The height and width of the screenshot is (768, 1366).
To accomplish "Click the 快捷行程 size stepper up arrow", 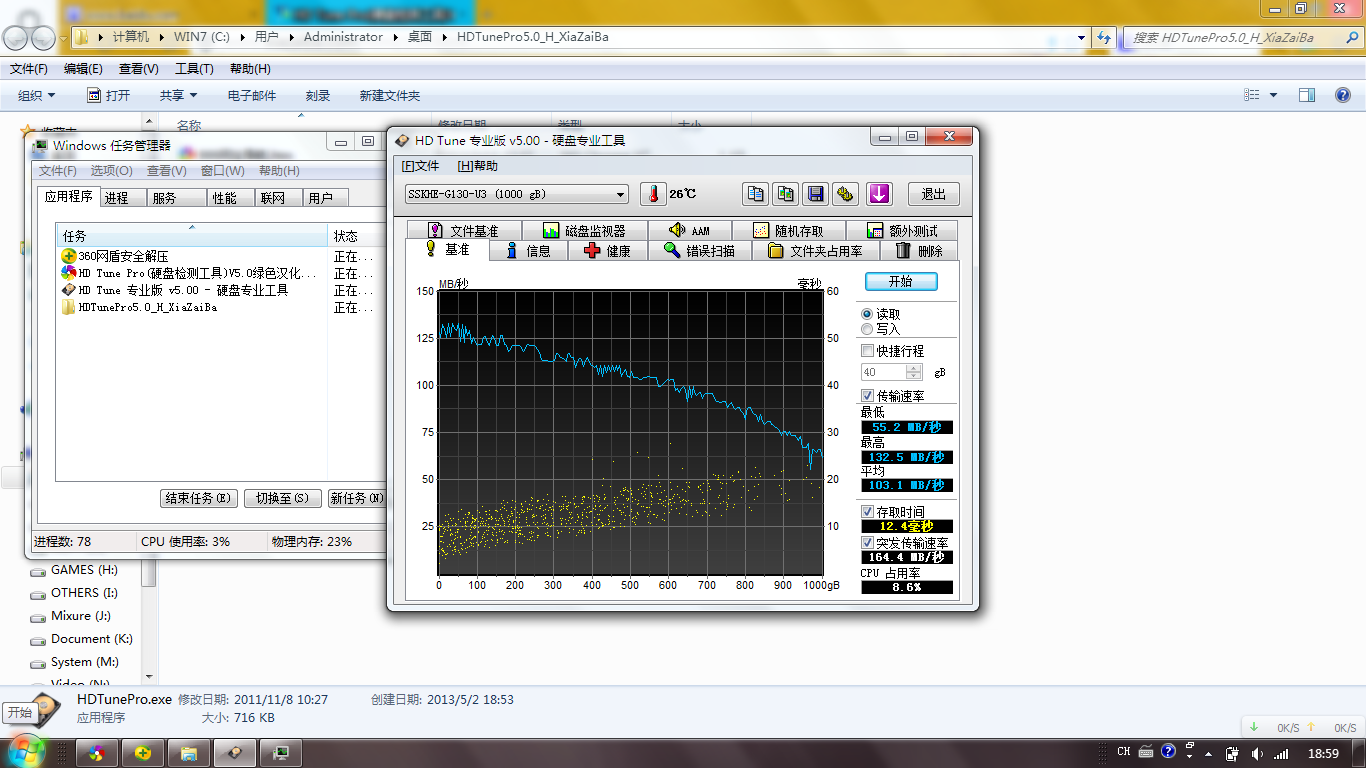I will click(914, 368).
